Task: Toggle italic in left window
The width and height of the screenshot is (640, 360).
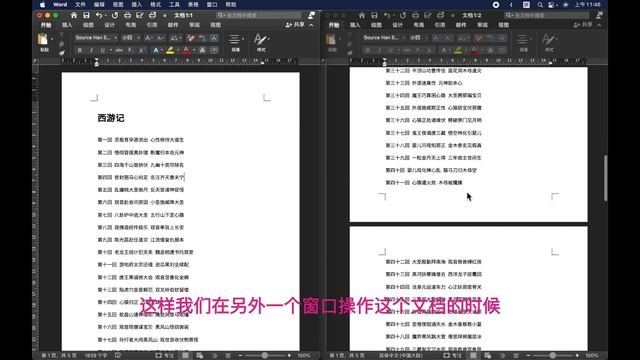Action: 91,50
